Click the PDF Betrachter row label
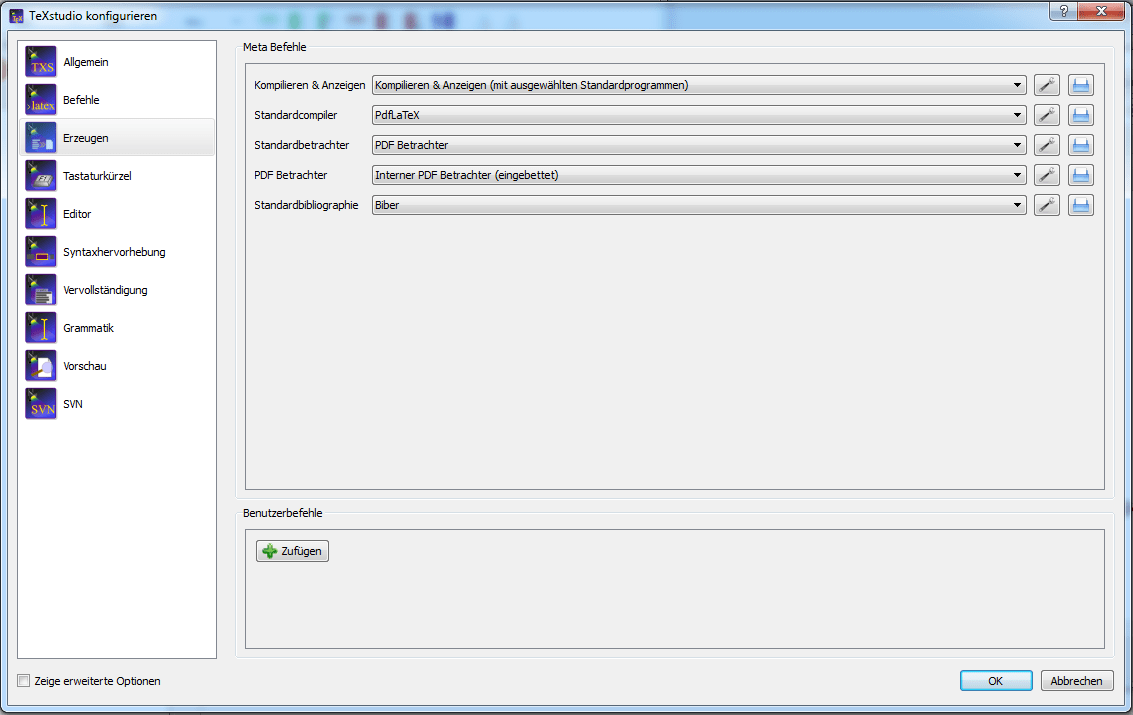Viewport: 1133px width, 715px height. 290,175
